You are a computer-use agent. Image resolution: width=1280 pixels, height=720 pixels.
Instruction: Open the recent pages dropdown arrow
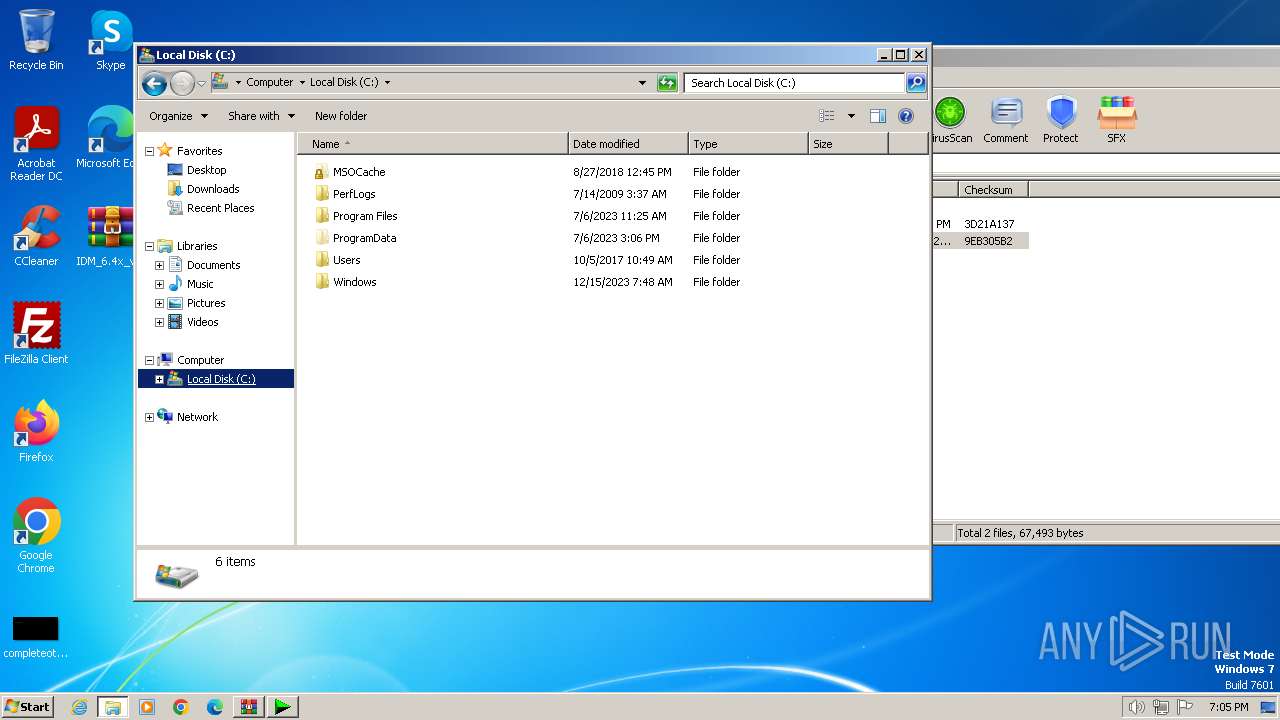(x=201, y=83)
